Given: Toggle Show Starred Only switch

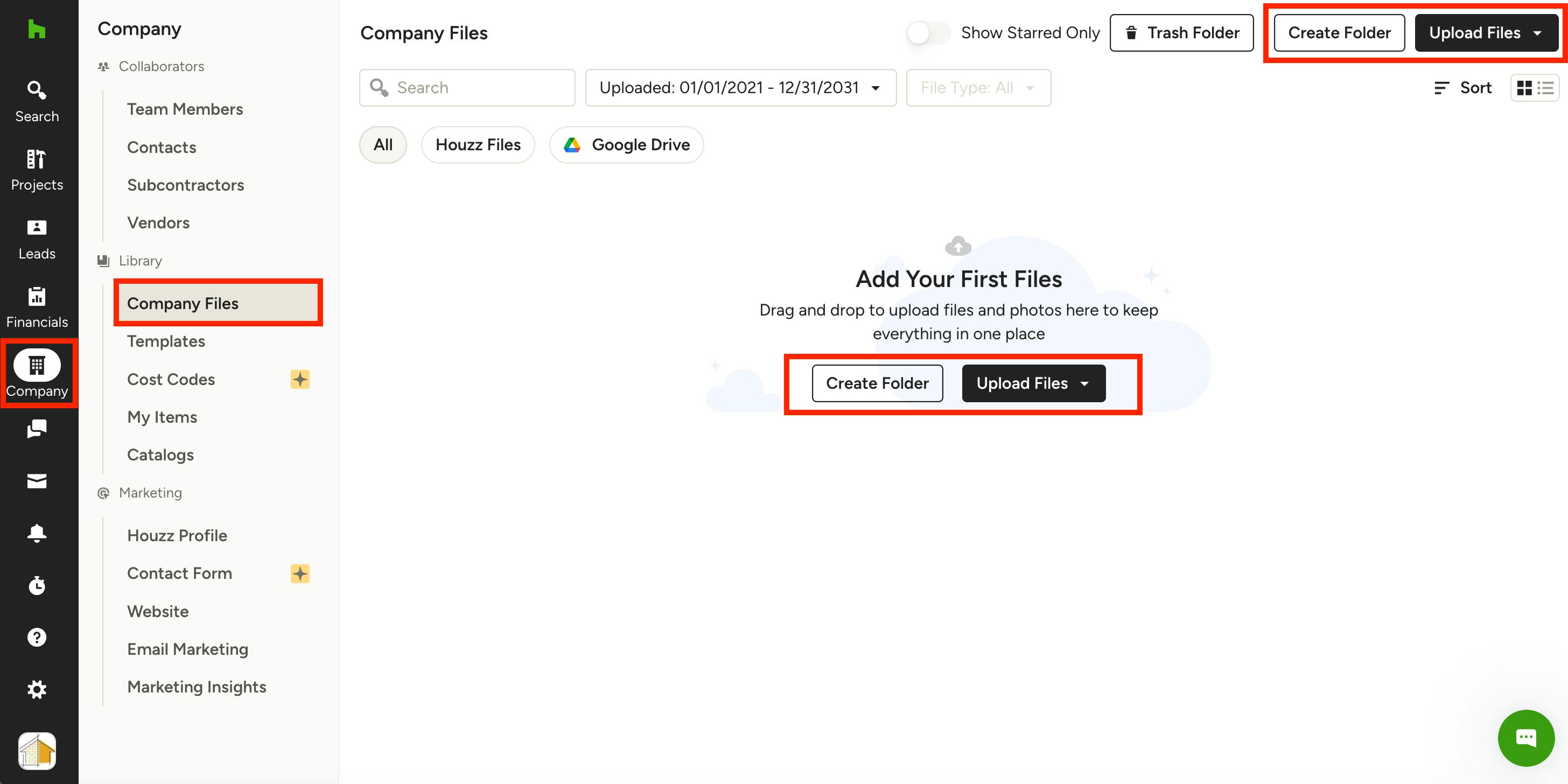Looking at the screenshot, I should tap(928, 33).
